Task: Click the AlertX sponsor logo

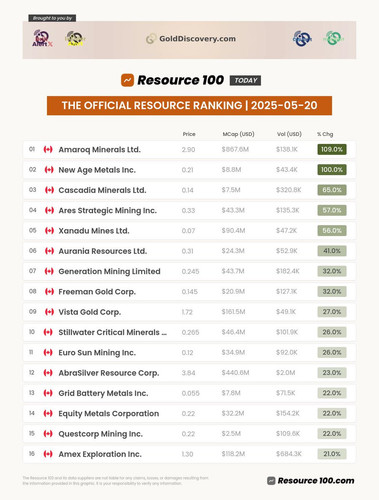Action: (x=42, y=38)
